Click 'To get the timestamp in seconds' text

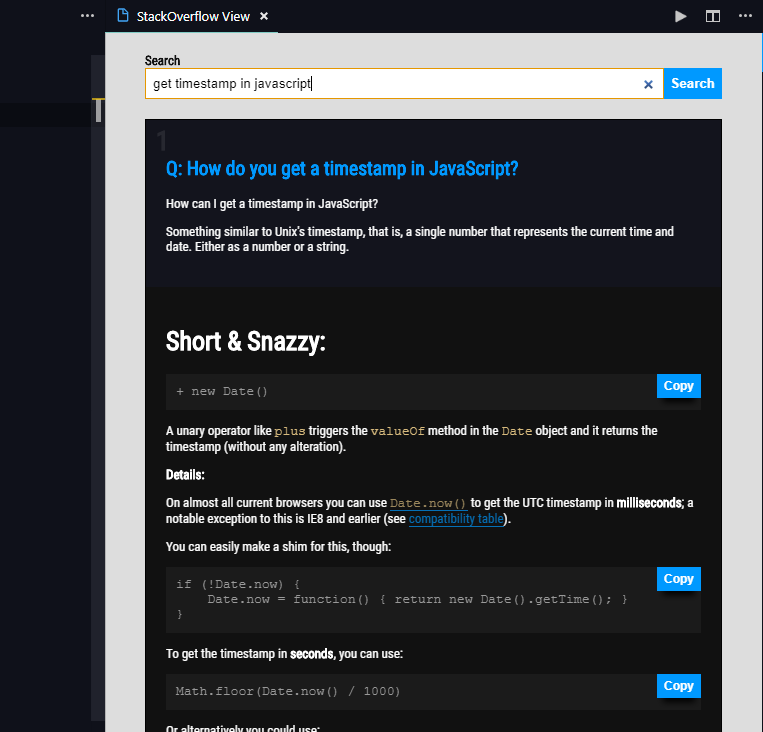tap(284, 654)
